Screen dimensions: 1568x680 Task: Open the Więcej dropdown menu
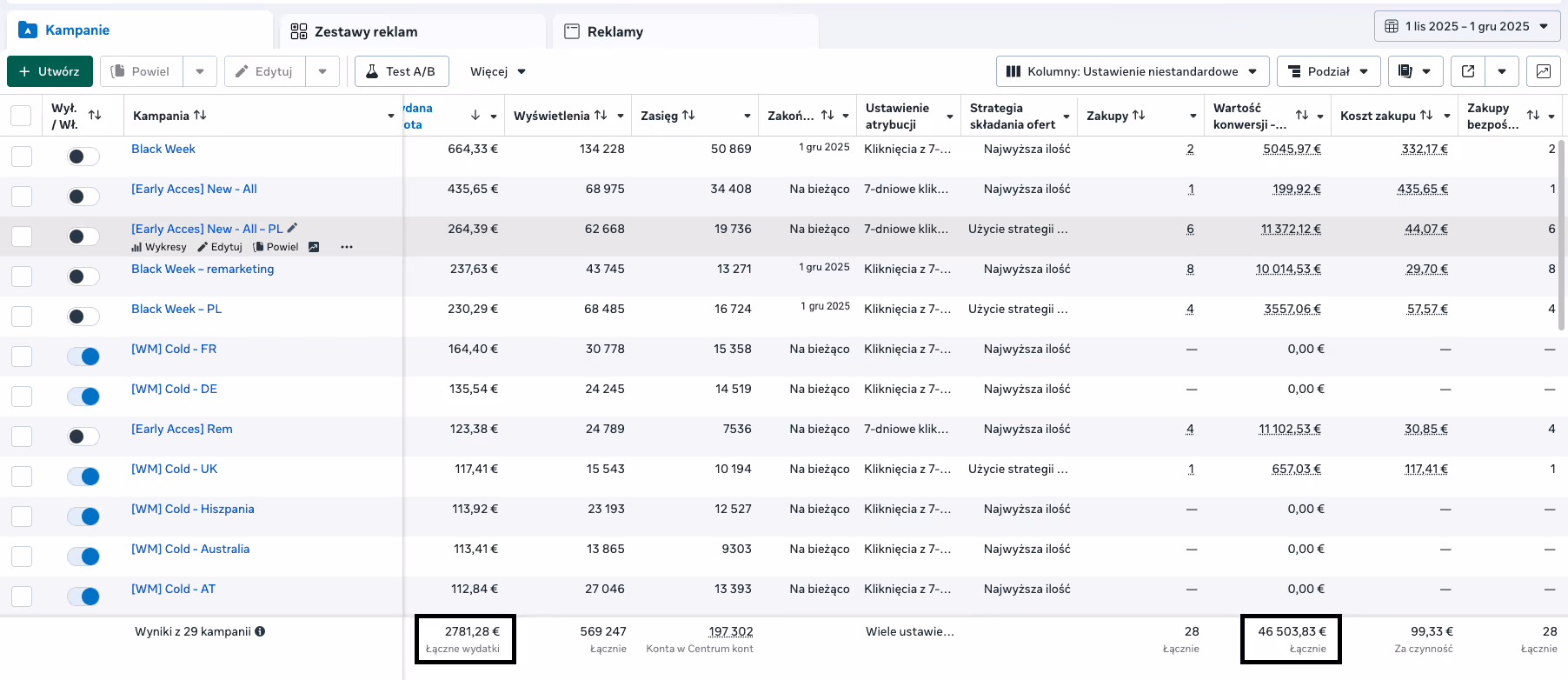point(498,71)
